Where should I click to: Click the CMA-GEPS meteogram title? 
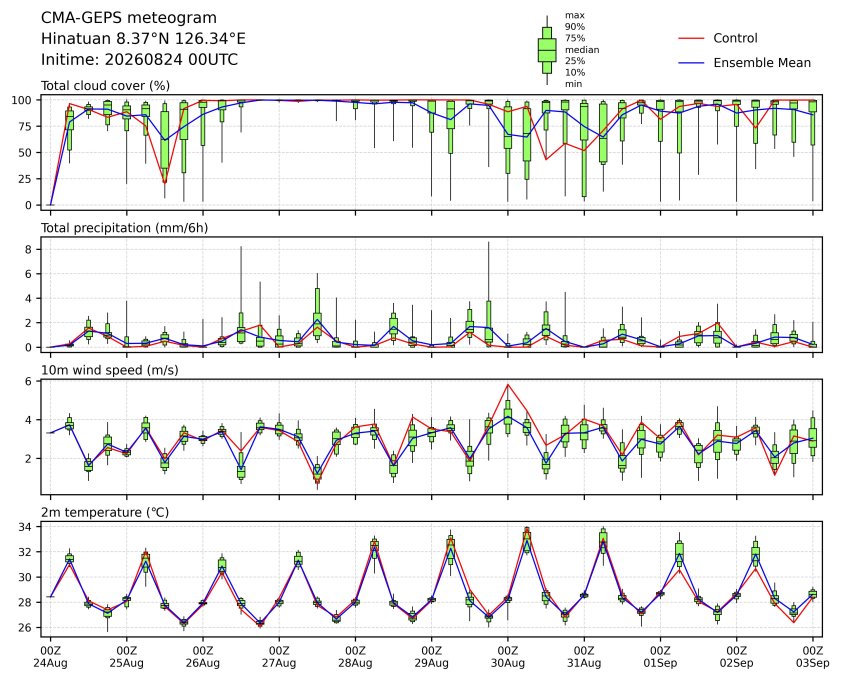pos(129,18)
